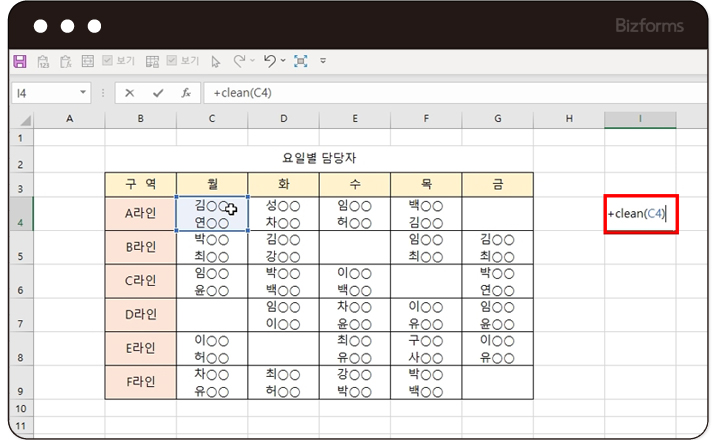Click the 목 header cell
715x440 pixels.
click(x=426, y=185)
